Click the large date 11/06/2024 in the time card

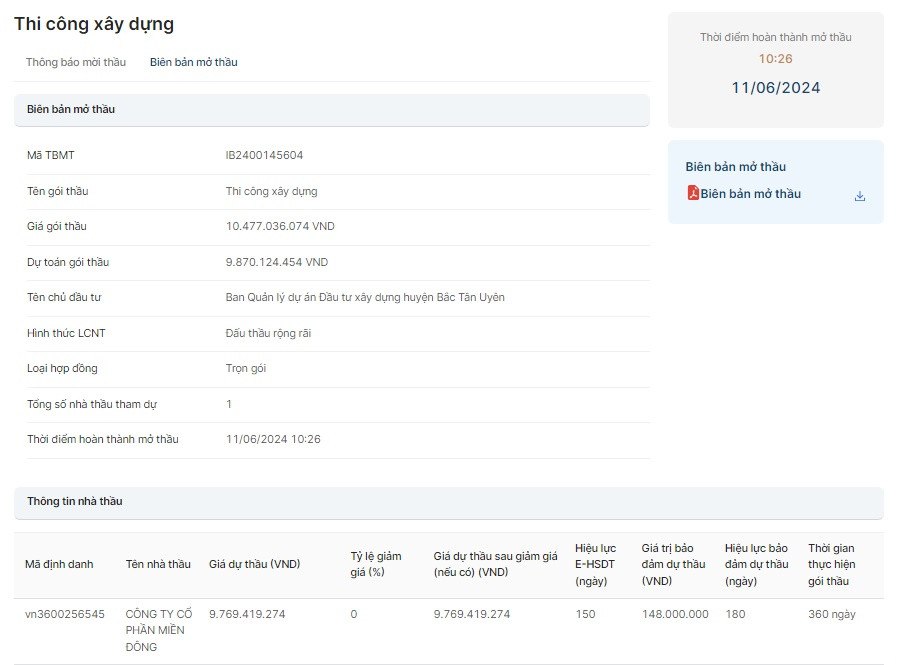[775, 88]
